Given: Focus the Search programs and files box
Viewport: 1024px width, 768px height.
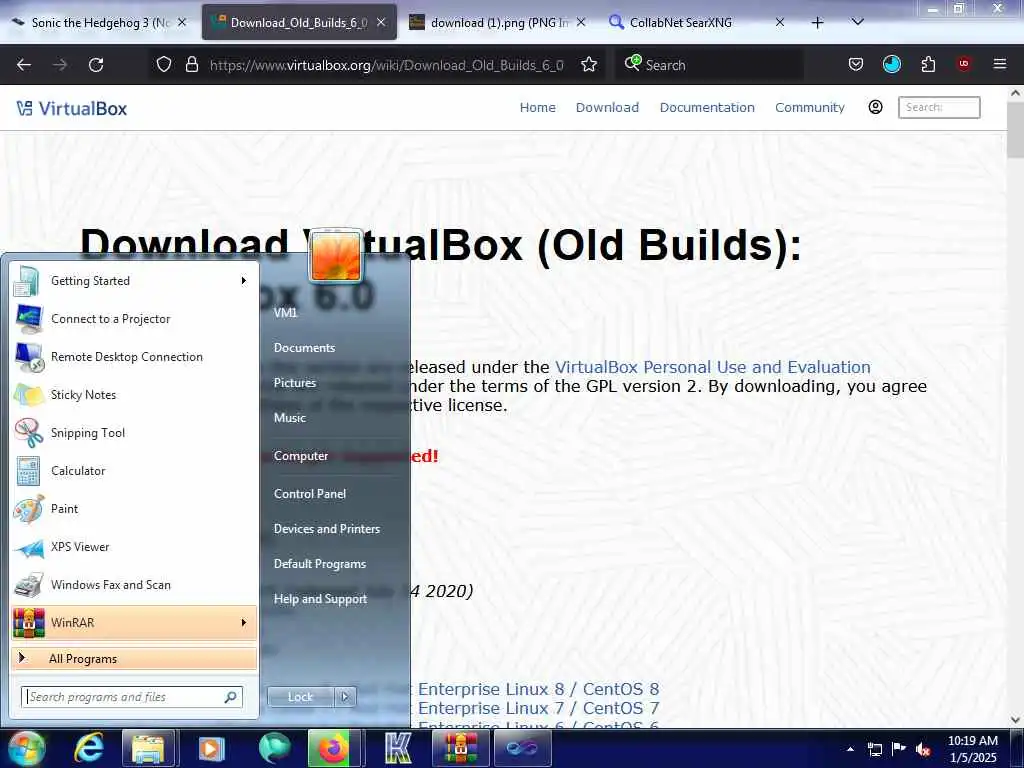Looking at the screenshot, I should (x=132, y=697).
